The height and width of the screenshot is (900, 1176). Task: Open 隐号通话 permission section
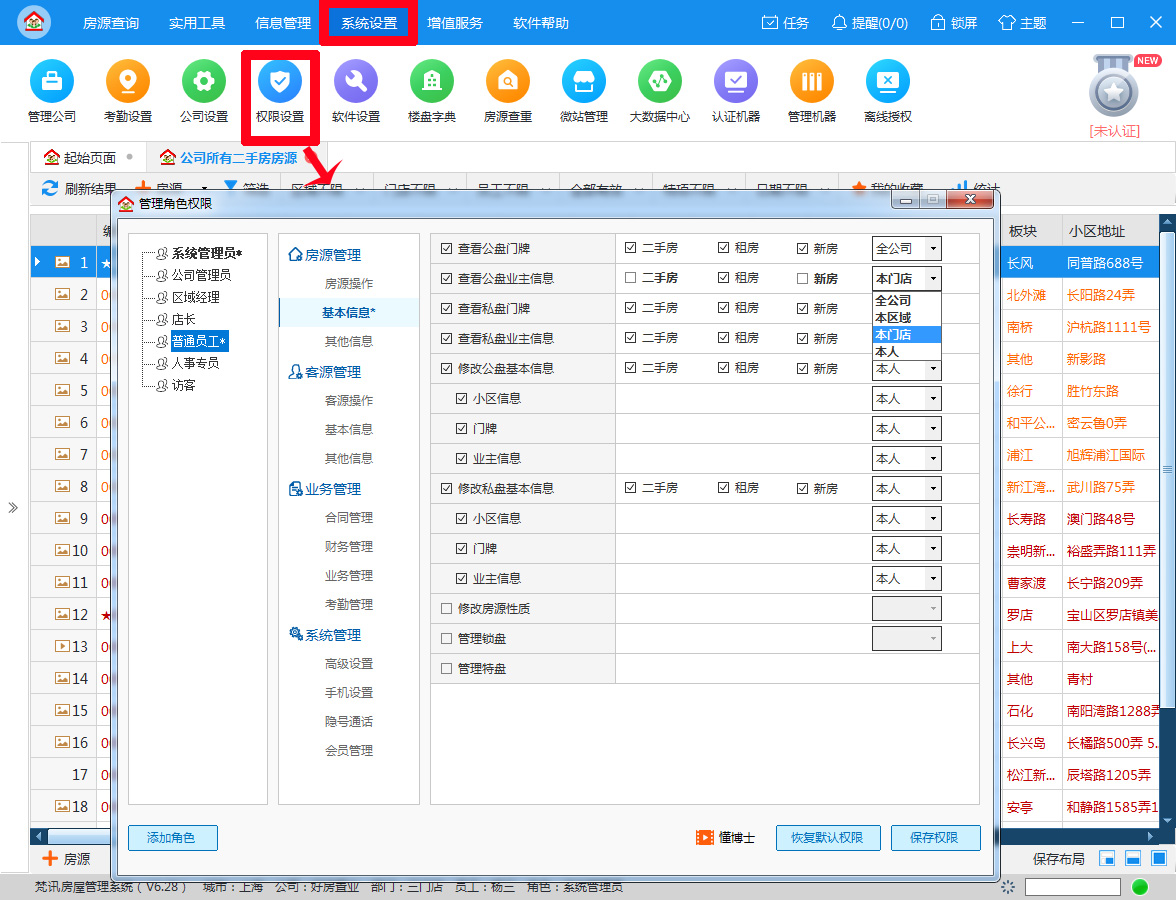[349, 722]
